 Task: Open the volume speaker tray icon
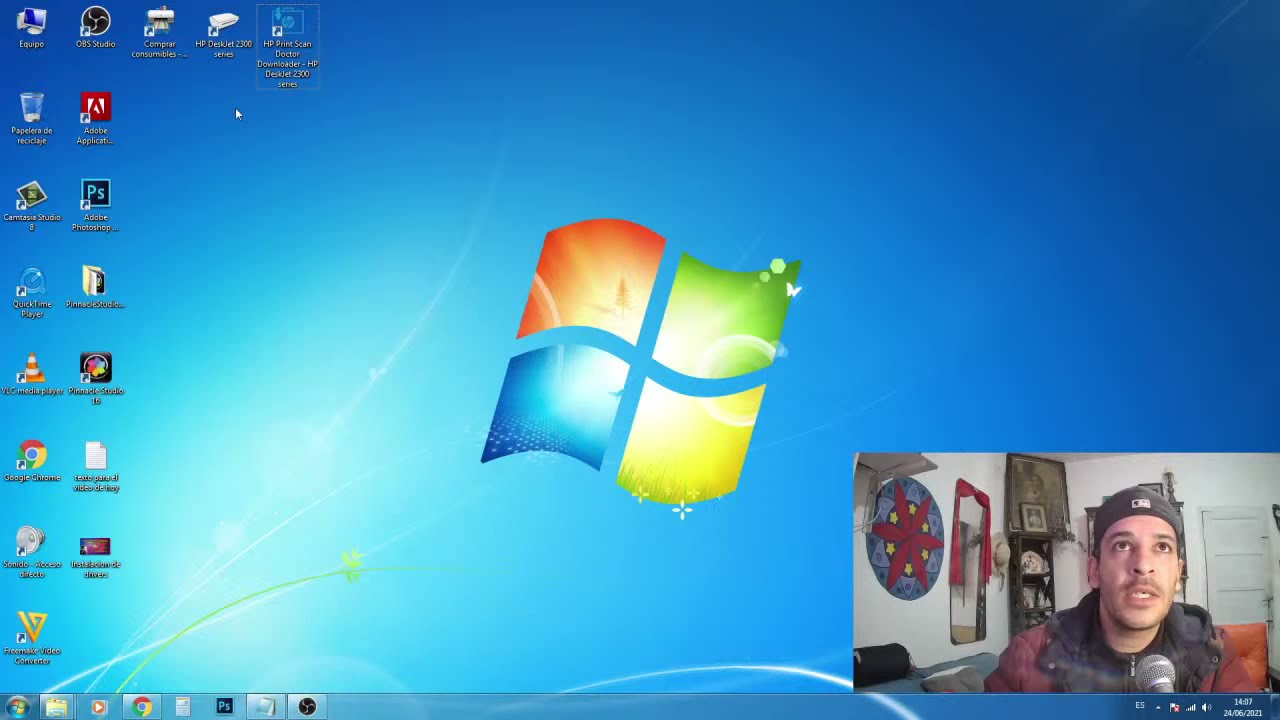pos(1206,707)
